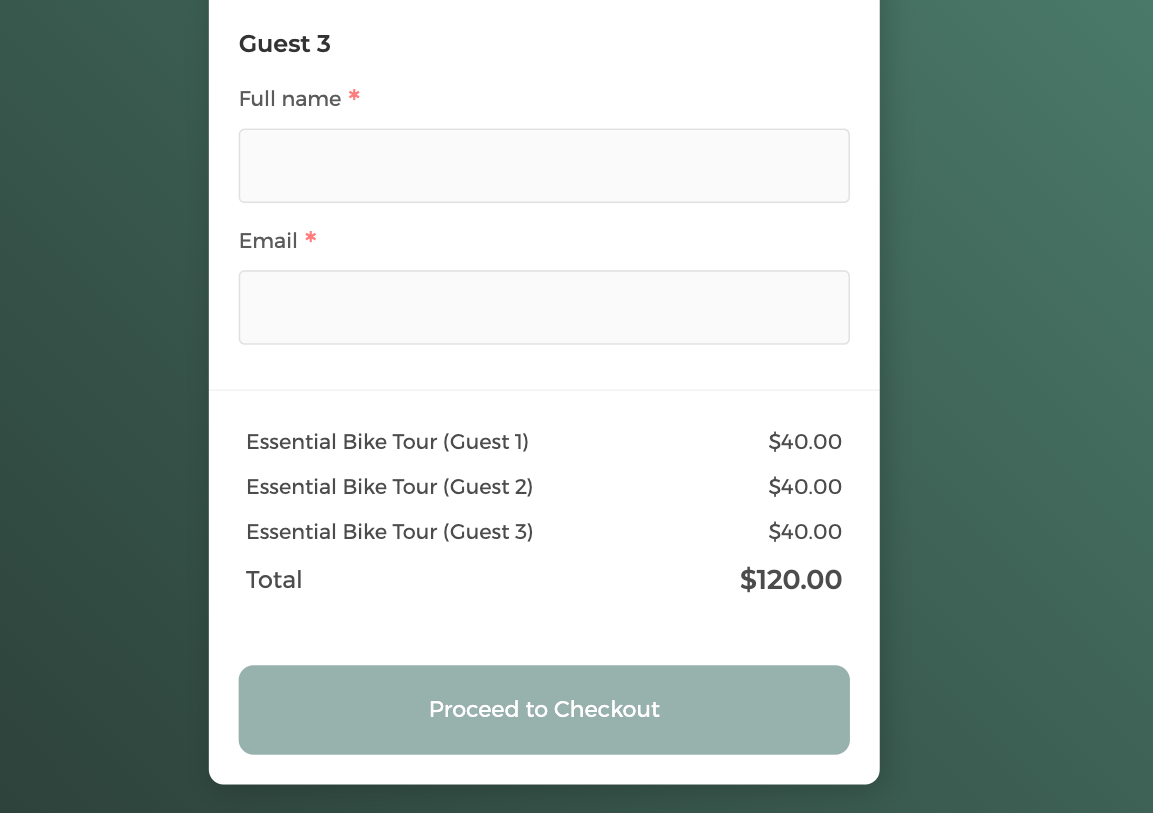Click the divider line above the order summary
This screenshot has height=813, width=1153.
[544, 390]
